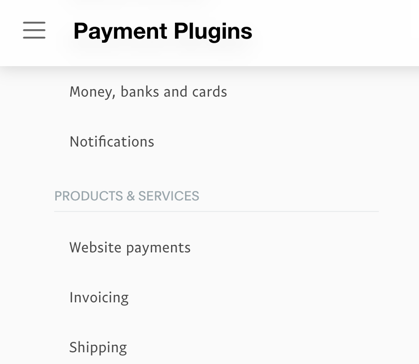Click the divider under PRODUCTS & SERVICES
This screenshot has width=419, height=364.
pyautogui.click(x=216, y=211)
